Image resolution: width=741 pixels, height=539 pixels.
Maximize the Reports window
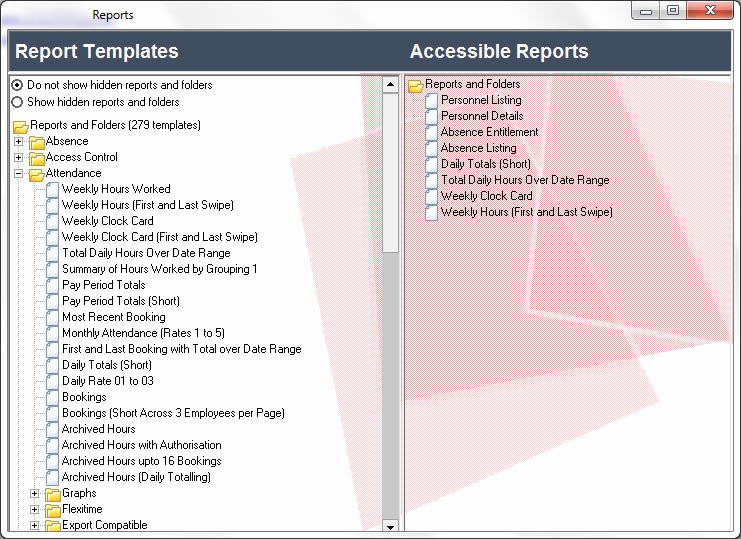(x=673, y=10)
